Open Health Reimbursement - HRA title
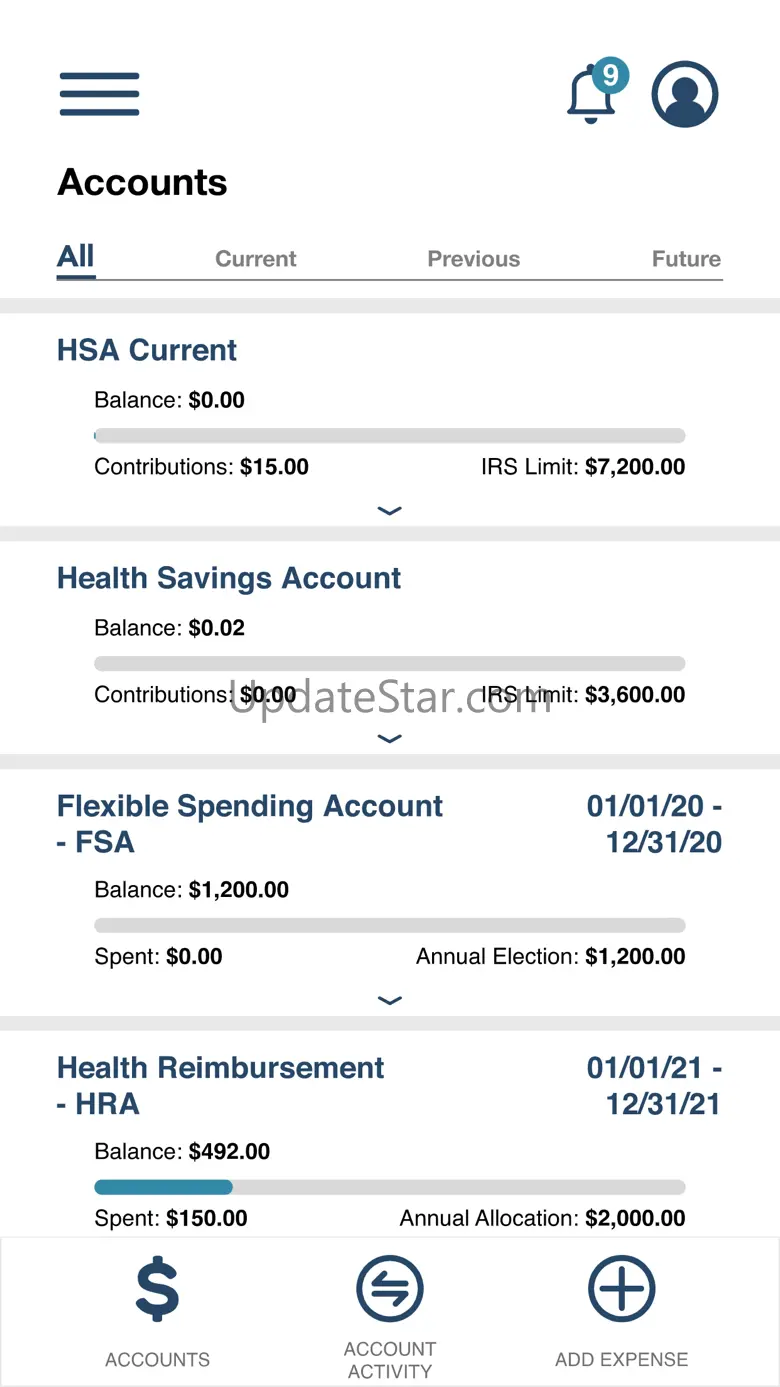This screenshot has width=780, height=1387. 220,1086
